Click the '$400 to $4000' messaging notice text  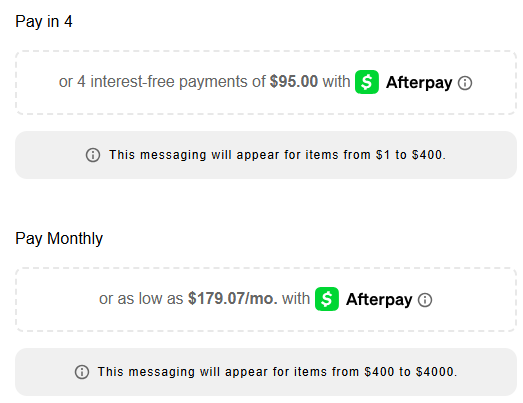pyautogui.click(x=277, y=372)
